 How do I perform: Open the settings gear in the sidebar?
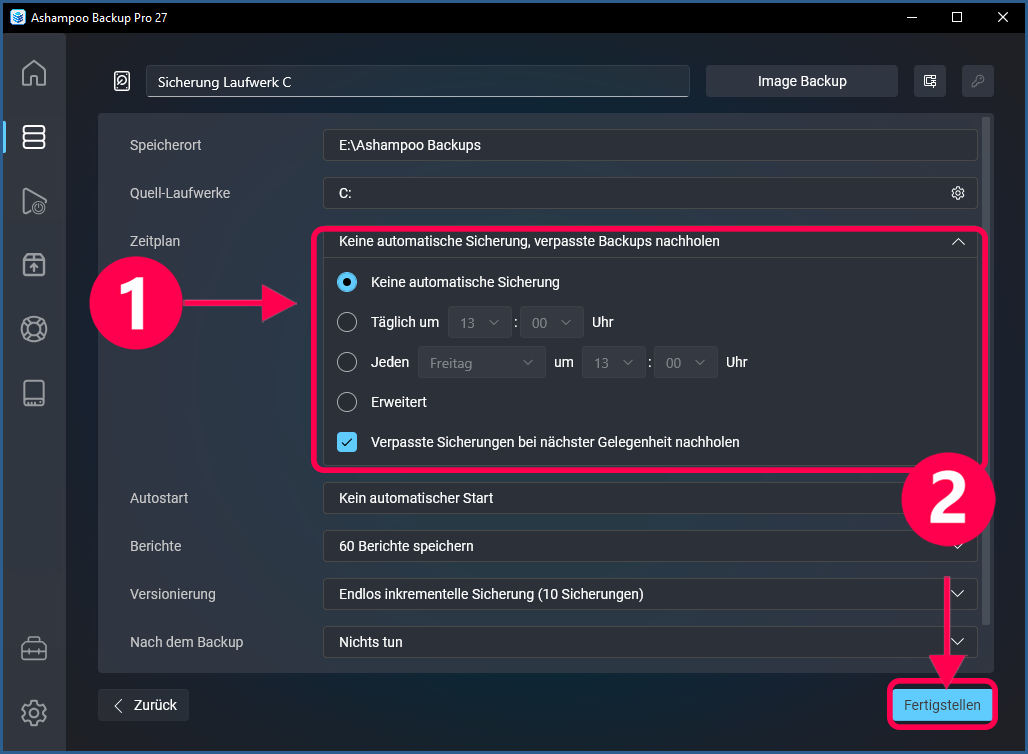pyautogui.click(x=34, y=713)
